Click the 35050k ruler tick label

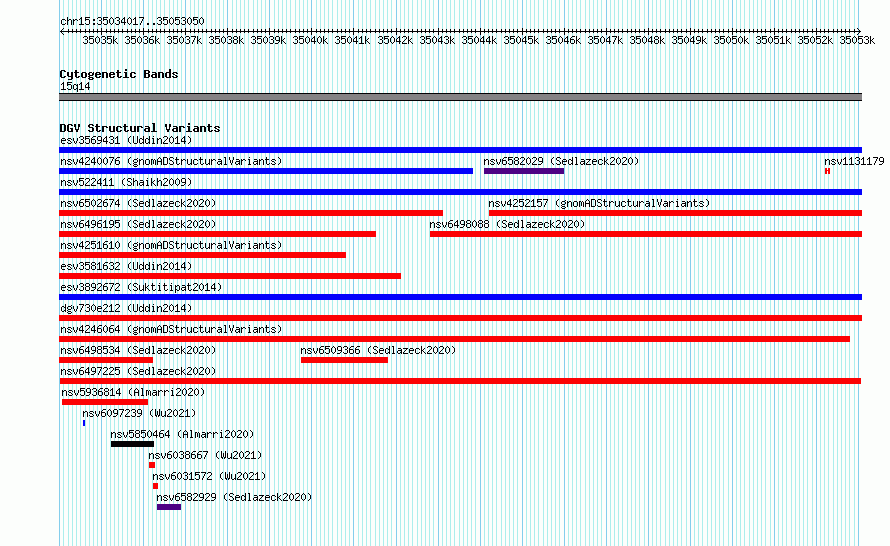[731, 40]
